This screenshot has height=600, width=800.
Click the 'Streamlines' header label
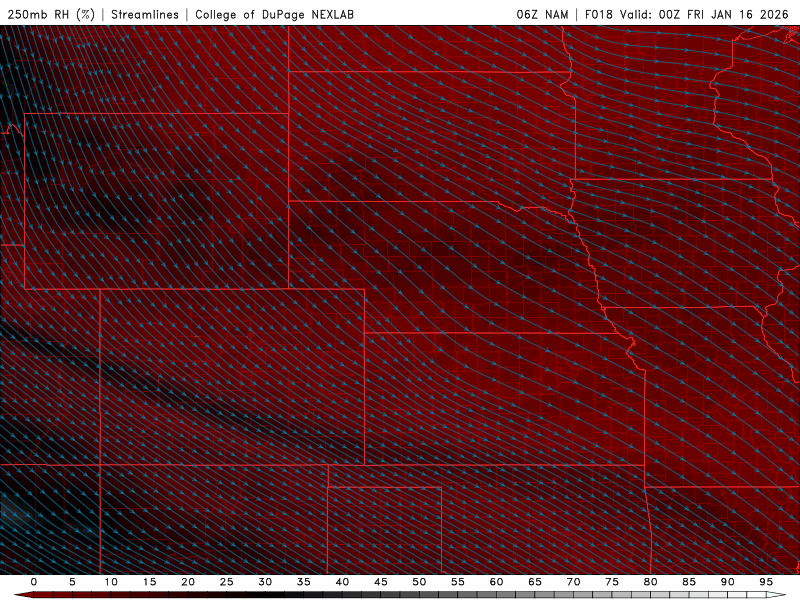[145, 14]
